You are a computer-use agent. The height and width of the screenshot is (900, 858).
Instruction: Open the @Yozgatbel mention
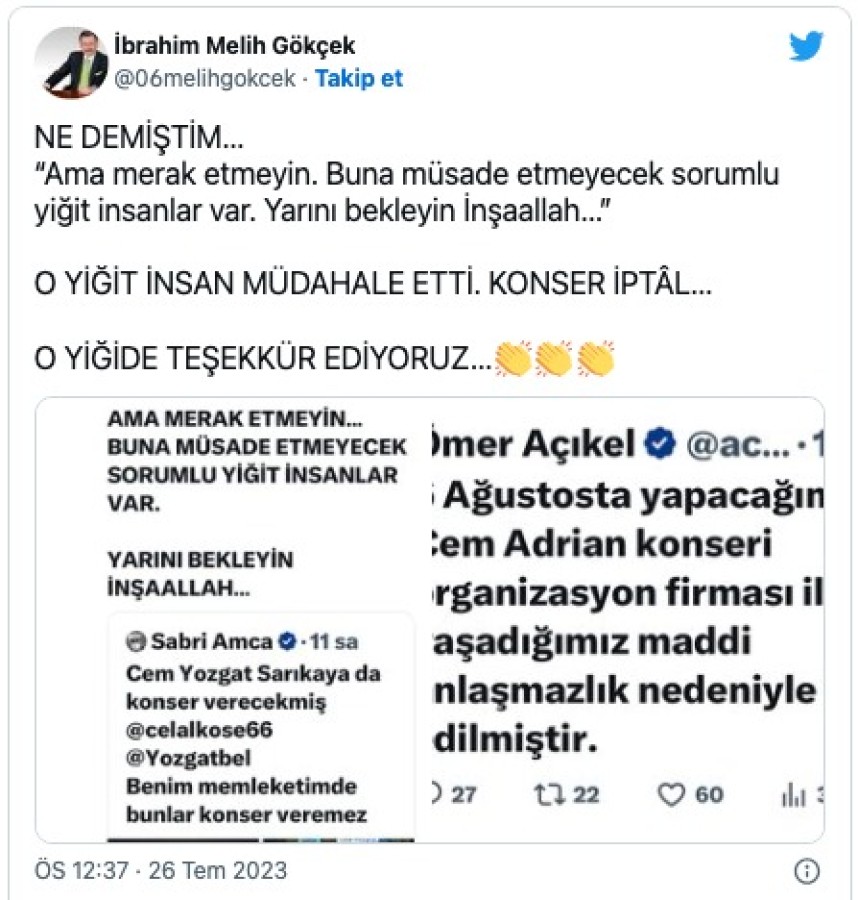(189, 758)
